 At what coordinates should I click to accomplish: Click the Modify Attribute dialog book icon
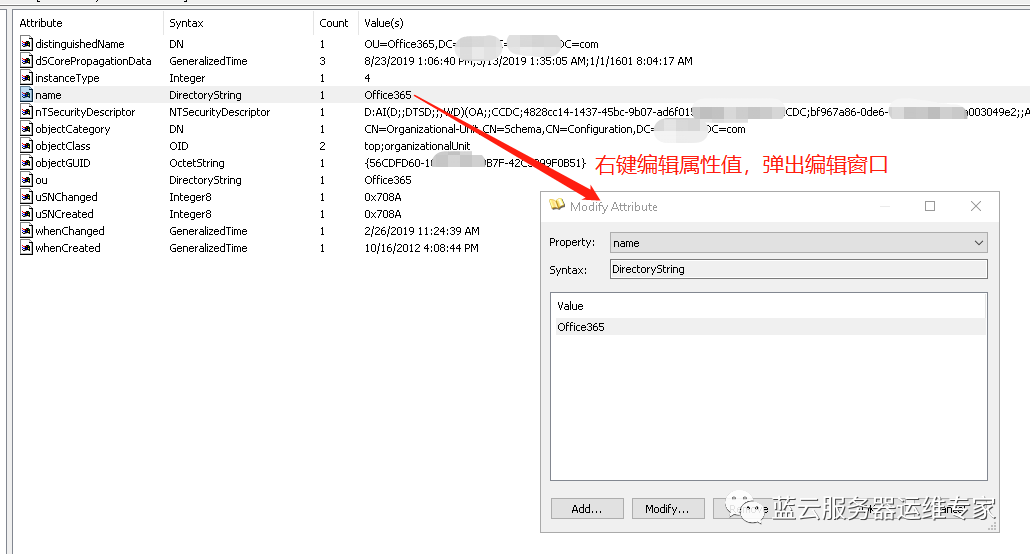point(557,205)
